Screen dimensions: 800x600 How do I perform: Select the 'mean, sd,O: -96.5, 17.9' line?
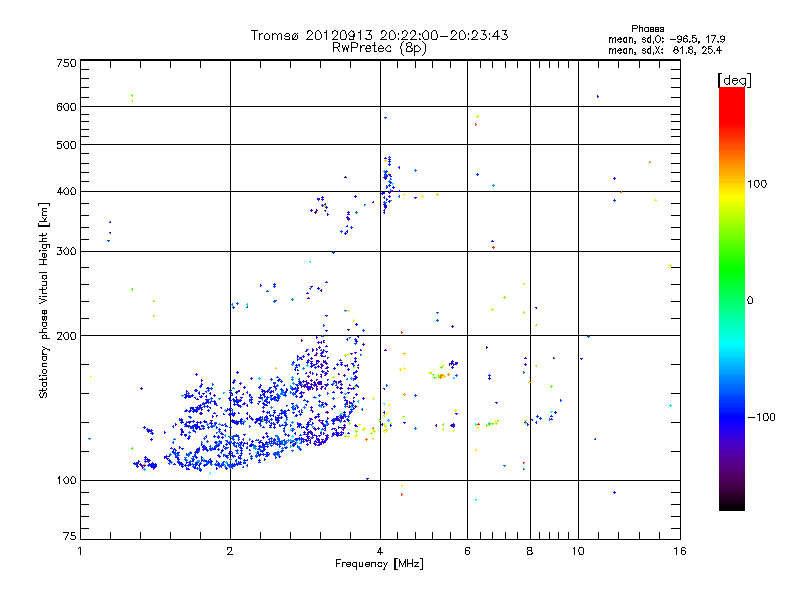[x=666, y=39]
